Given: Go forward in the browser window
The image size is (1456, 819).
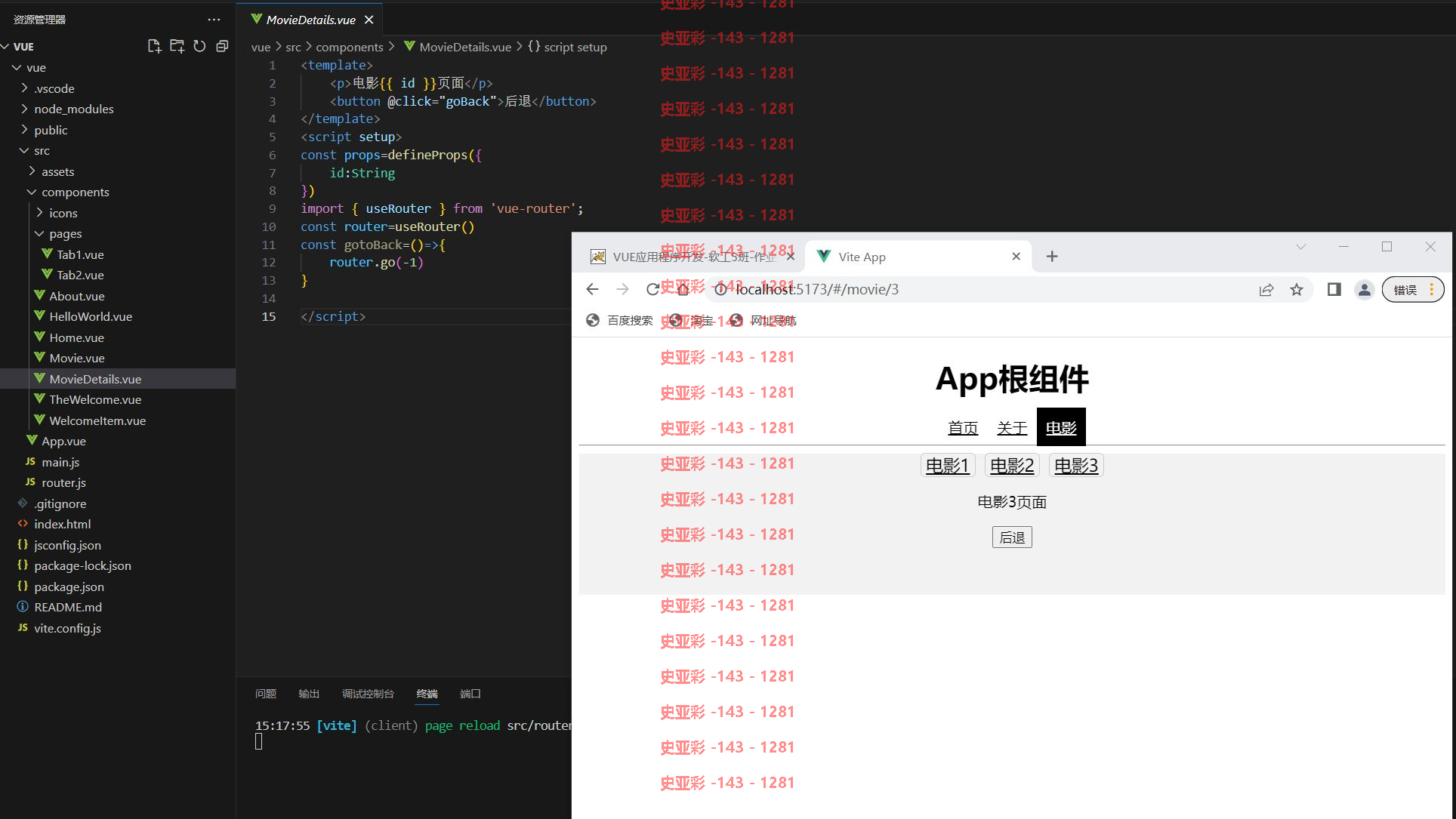Looking at the screenshot, I should [622, 289].
